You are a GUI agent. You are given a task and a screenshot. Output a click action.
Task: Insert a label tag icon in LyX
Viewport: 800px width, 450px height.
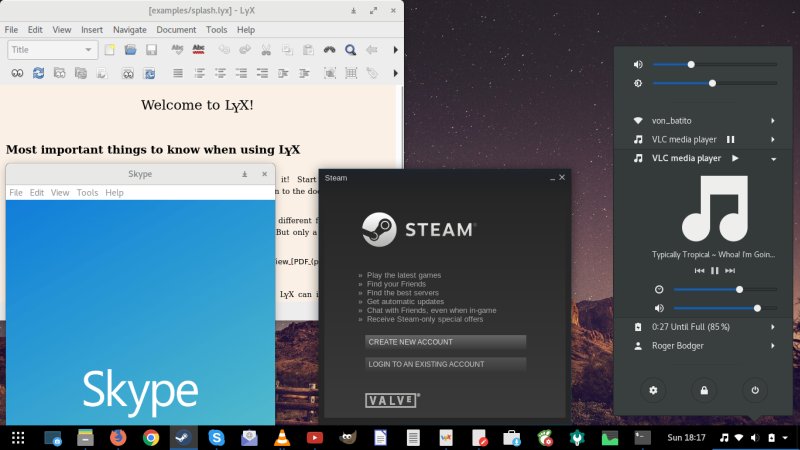372,73
